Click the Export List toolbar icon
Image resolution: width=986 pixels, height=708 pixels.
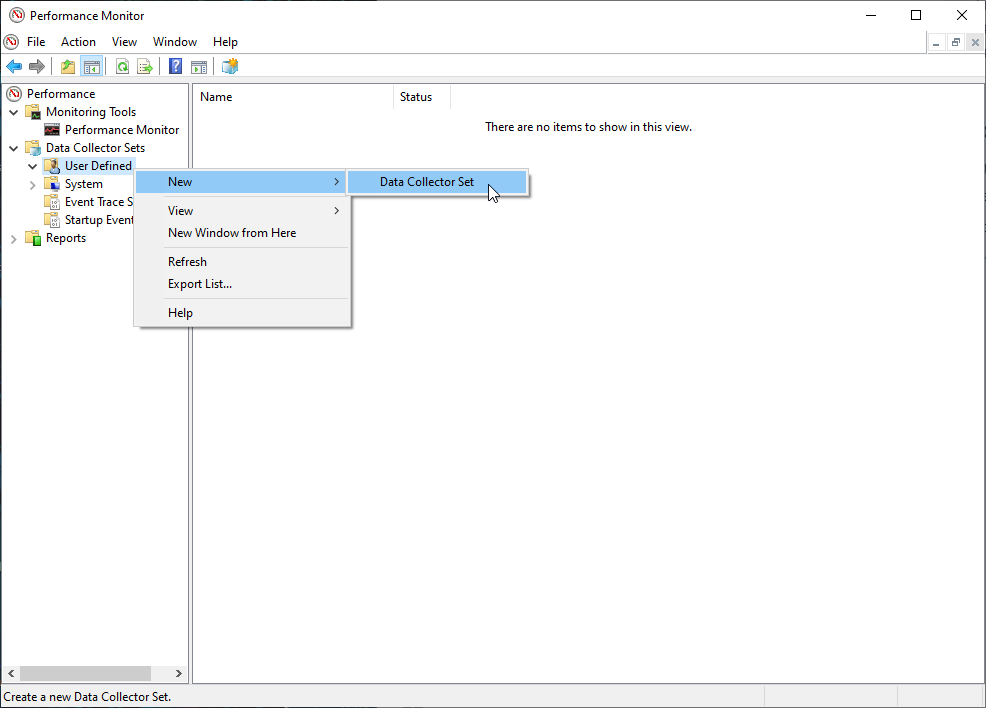[x=145, y=67]
